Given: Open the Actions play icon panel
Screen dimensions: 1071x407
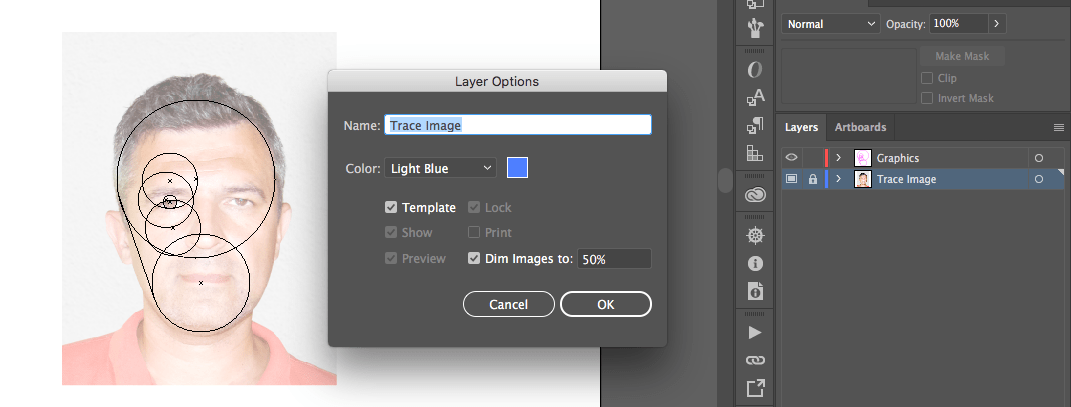Looking at the screenshot, I should click(755, 333).
